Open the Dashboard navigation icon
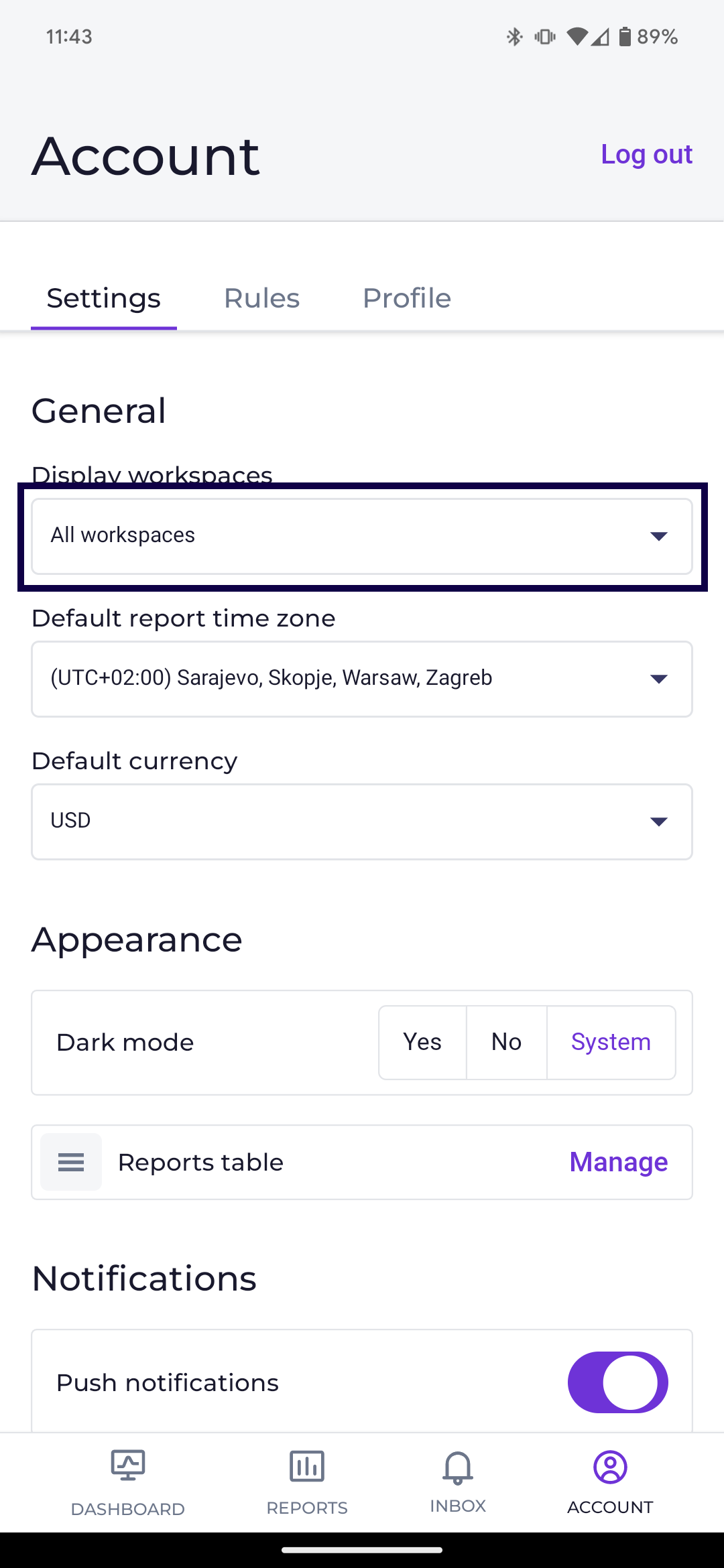The height and width of the screenshot is (1568, 724). (x=127, y=1466)
